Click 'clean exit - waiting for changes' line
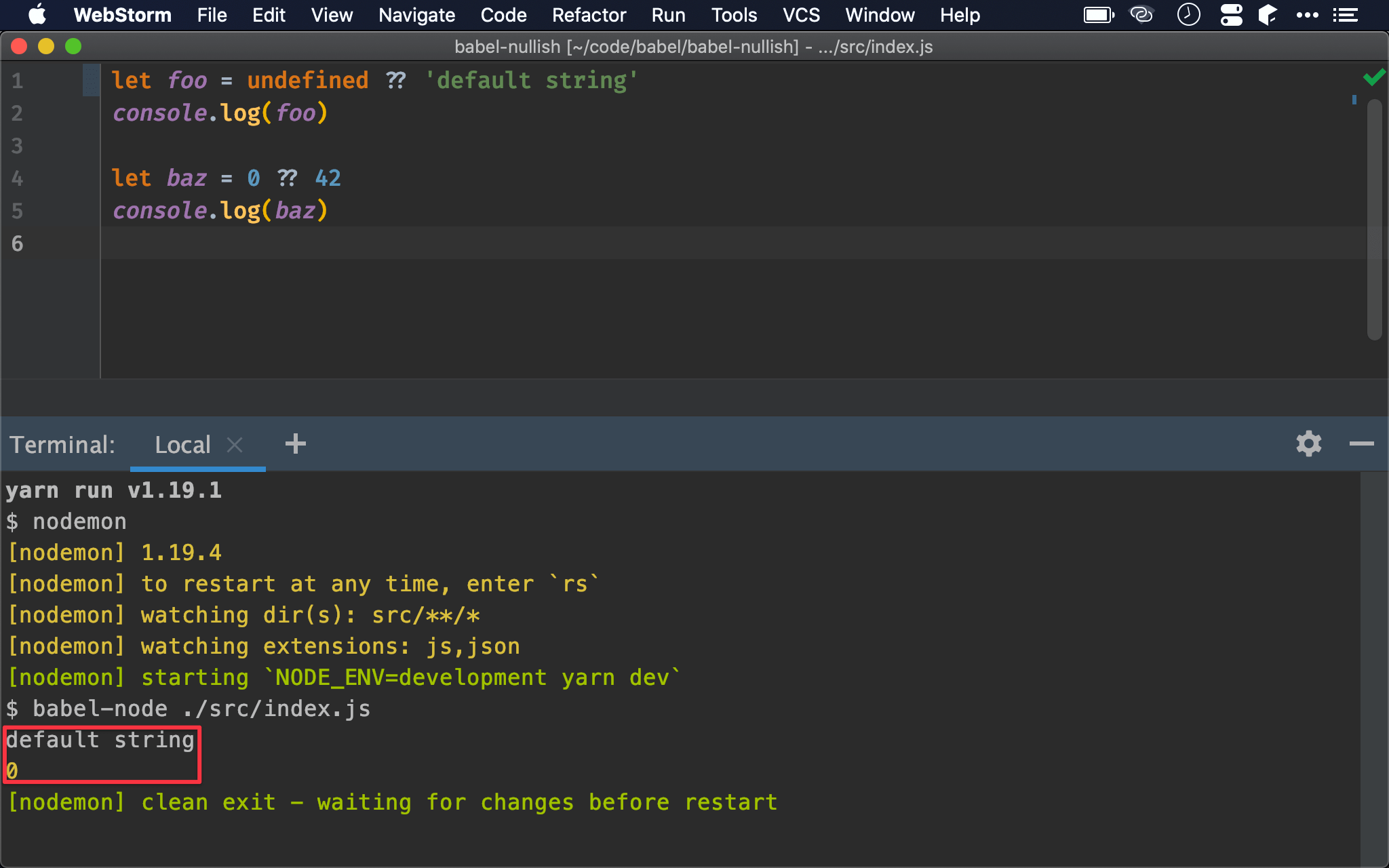The width and height of the screenshot is (1389, 868). pos(392,802)
